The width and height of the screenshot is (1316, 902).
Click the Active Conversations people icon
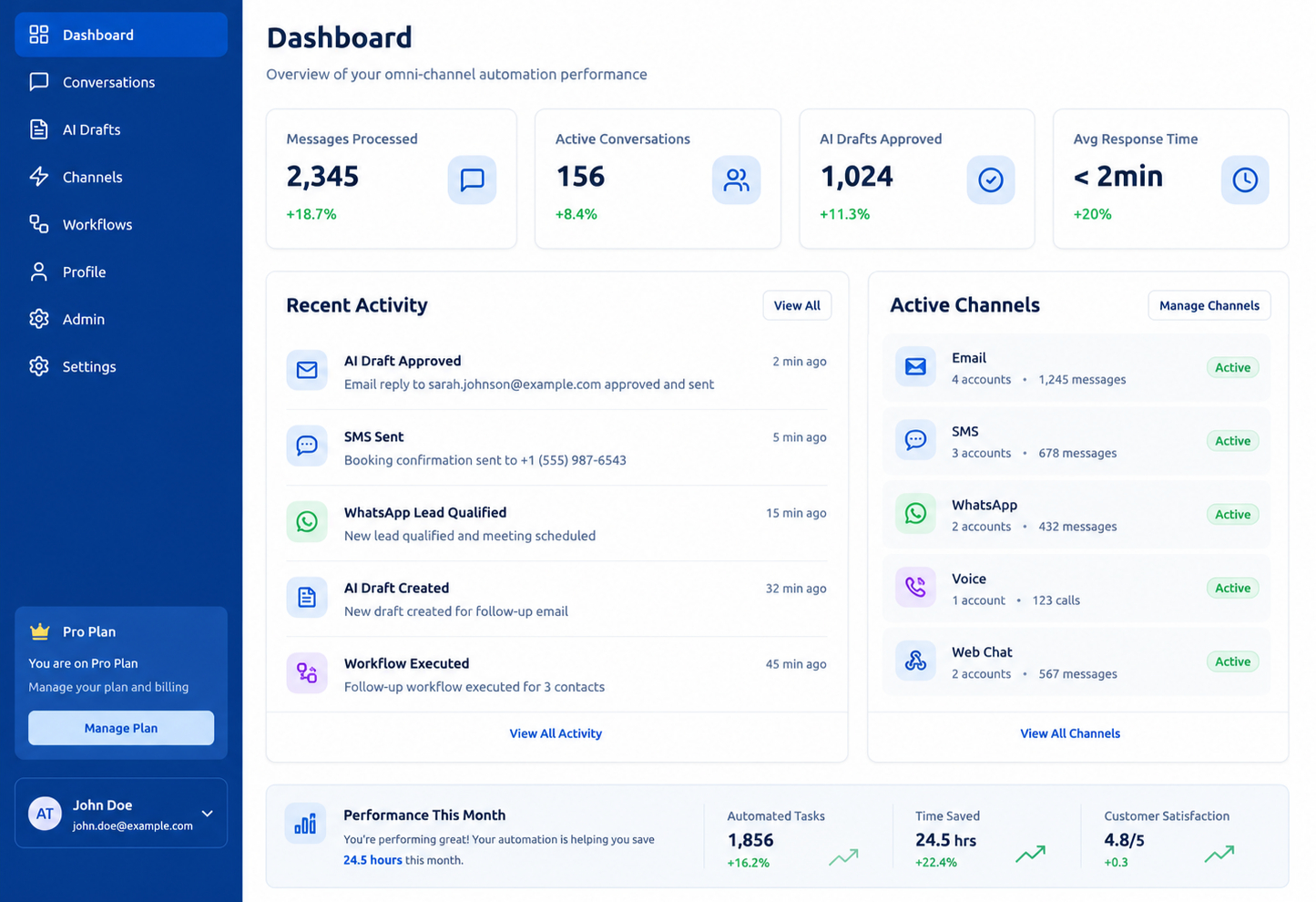pyautogui.click(x=736, y=179)
